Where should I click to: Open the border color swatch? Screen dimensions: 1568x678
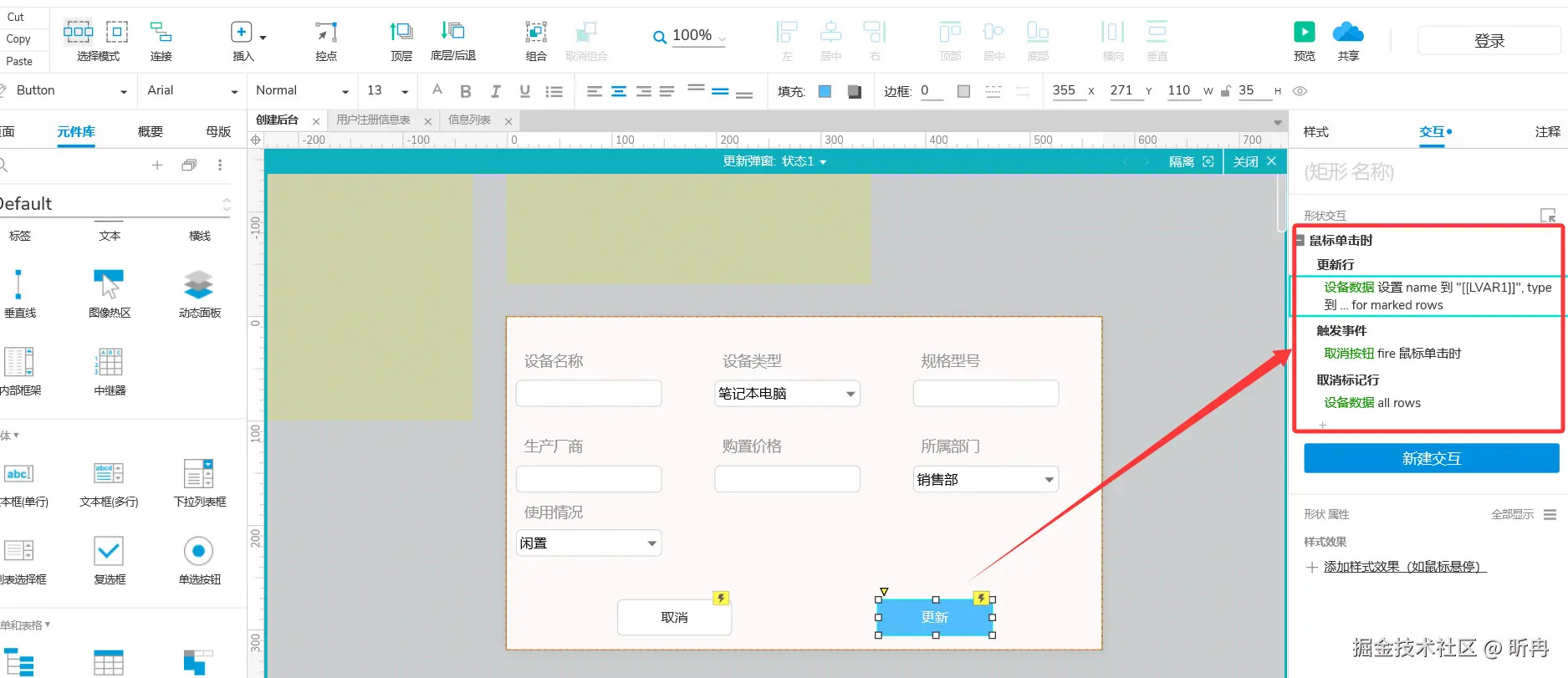pyautogui.click(x=963, y=91)
